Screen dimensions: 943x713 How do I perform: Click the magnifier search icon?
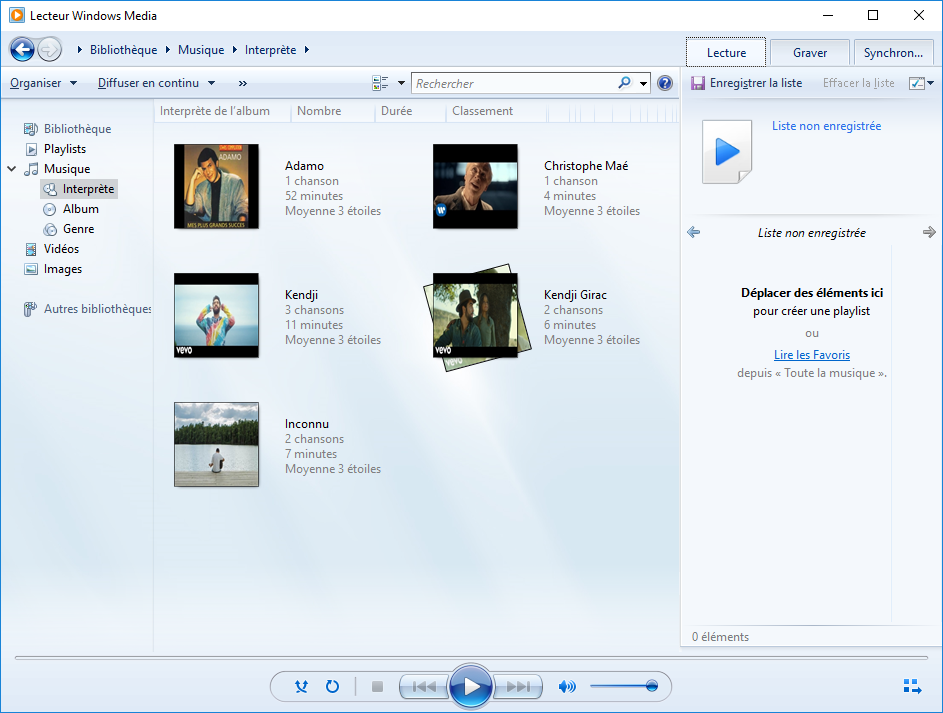(x=625, y=82)
